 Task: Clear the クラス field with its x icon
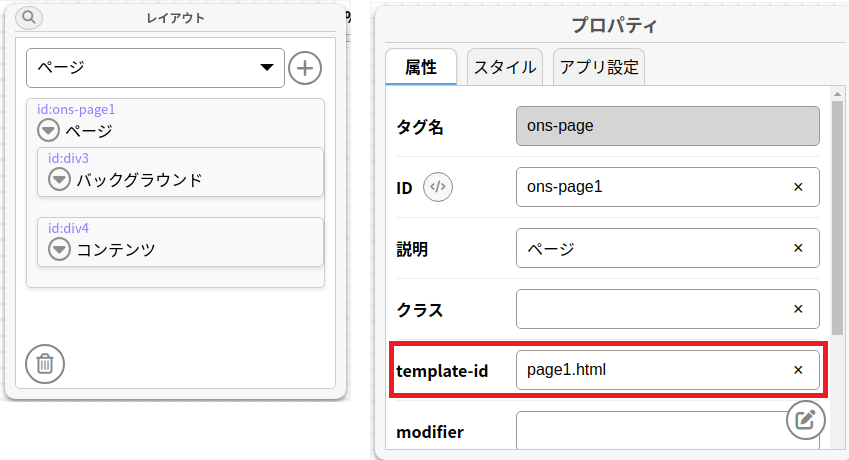(798, 309)
